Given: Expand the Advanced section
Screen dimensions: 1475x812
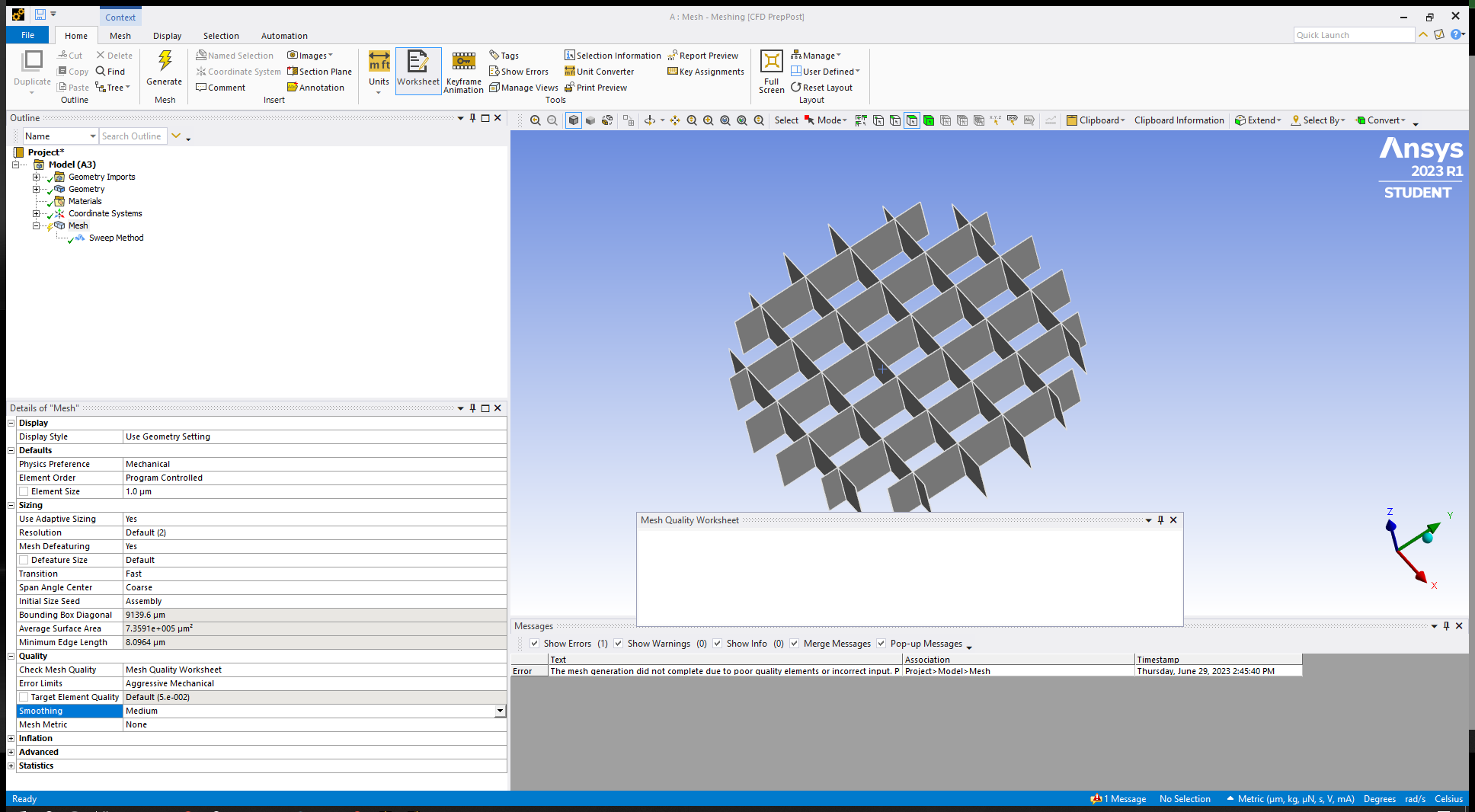Looking at the screenshot, I should pyautogui.click(x=11, y=752).
